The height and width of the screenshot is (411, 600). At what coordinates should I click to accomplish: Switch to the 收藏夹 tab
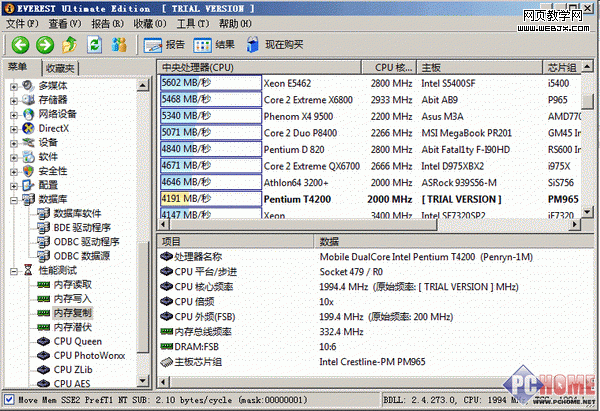tap(61, 67)
